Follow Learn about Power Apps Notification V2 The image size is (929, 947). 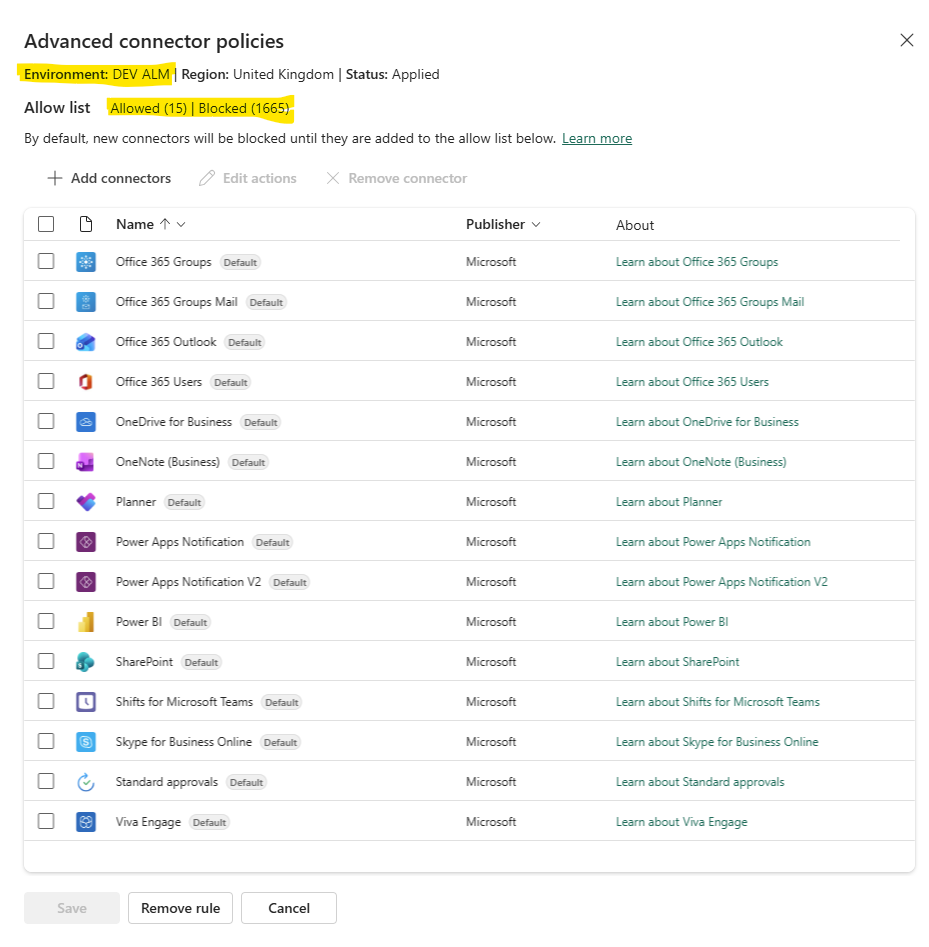(x=721, y=582)
